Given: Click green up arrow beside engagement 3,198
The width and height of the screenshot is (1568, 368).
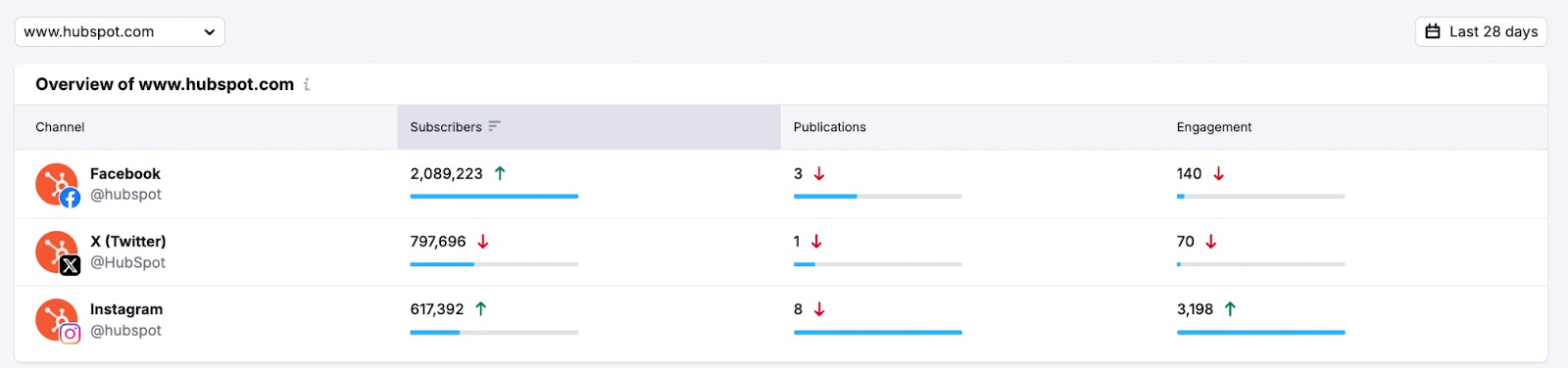Looking at the screenshot, I should click(1231, 309).
